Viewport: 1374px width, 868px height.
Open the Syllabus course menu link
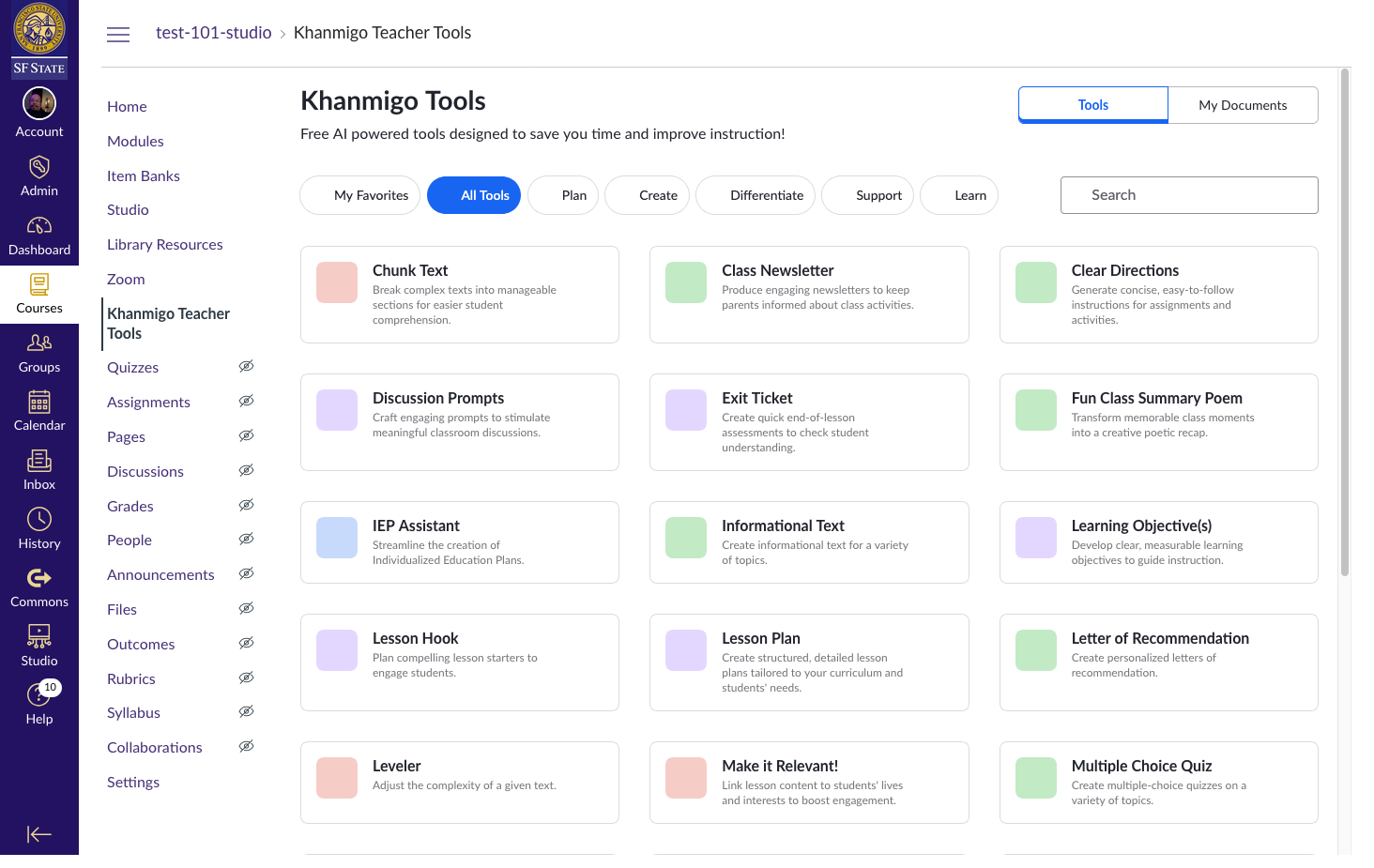(x=133, y=713)
